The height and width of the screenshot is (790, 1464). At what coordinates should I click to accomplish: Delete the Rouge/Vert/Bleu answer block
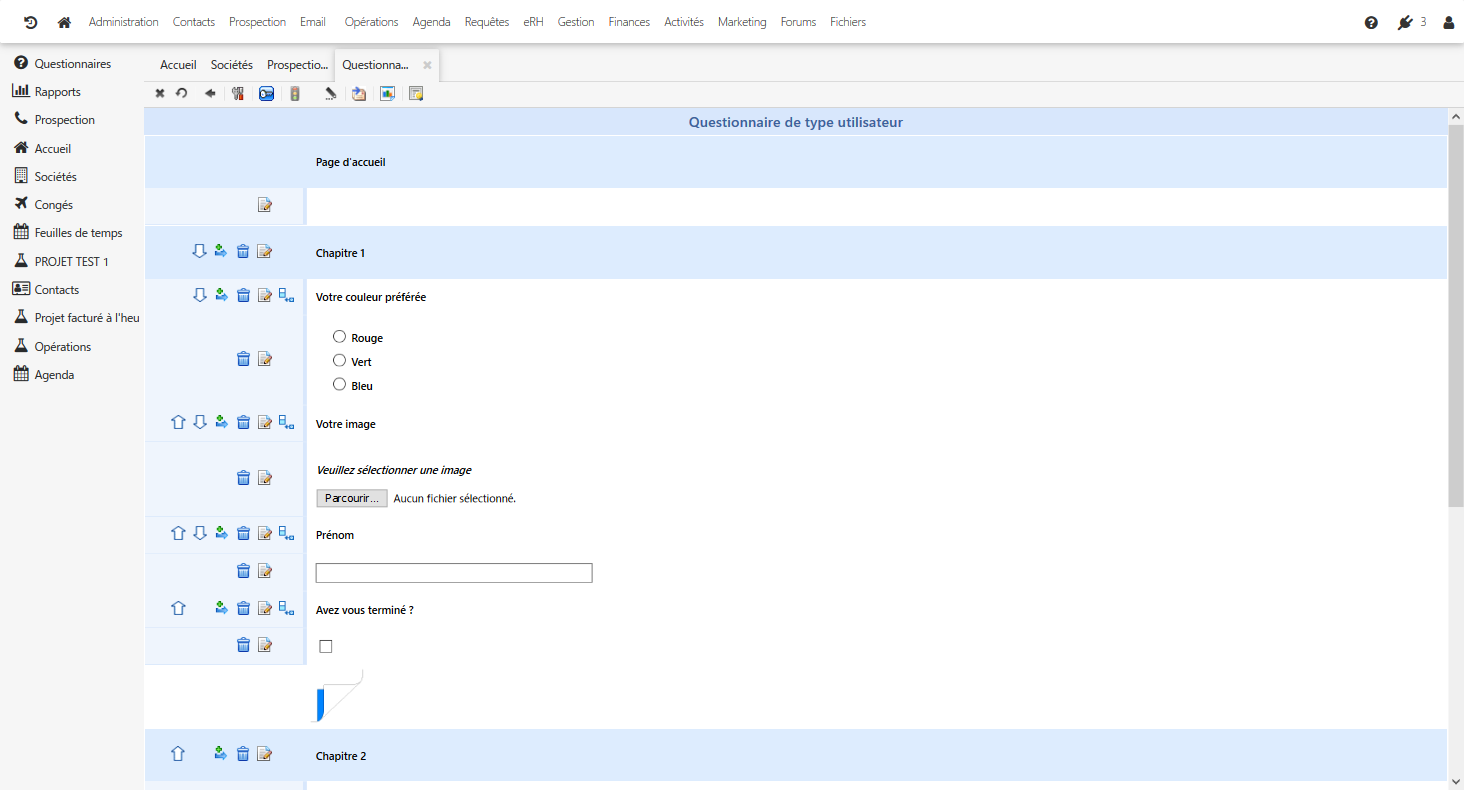[243, 358]
